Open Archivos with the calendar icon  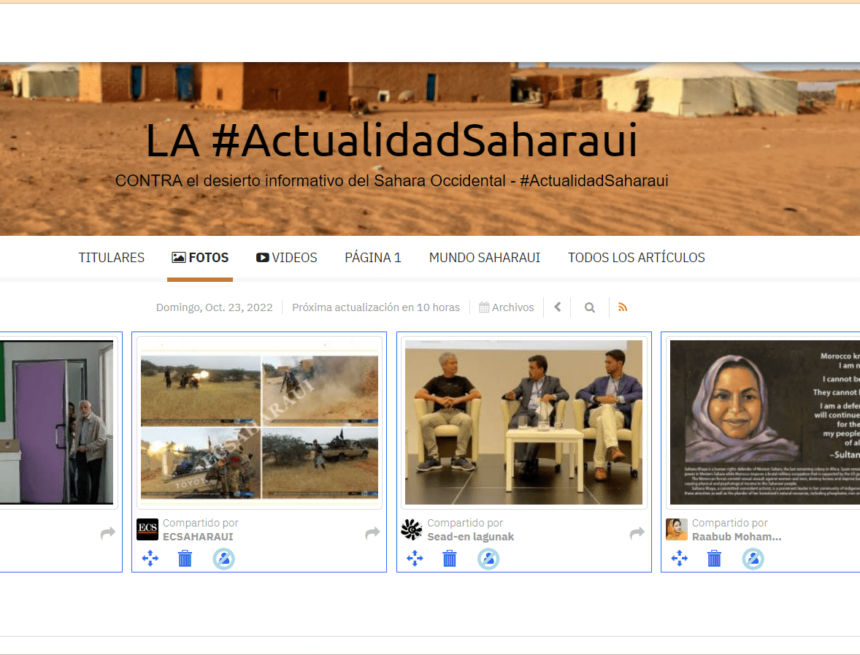tap(505, 307)
